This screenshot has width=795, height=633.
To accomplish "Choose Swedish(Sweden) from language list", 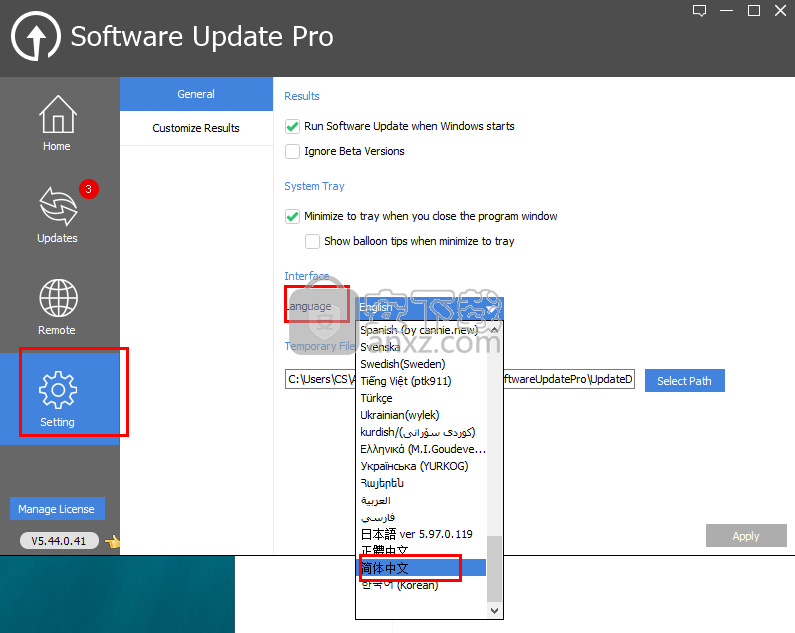I will point(421,364).
